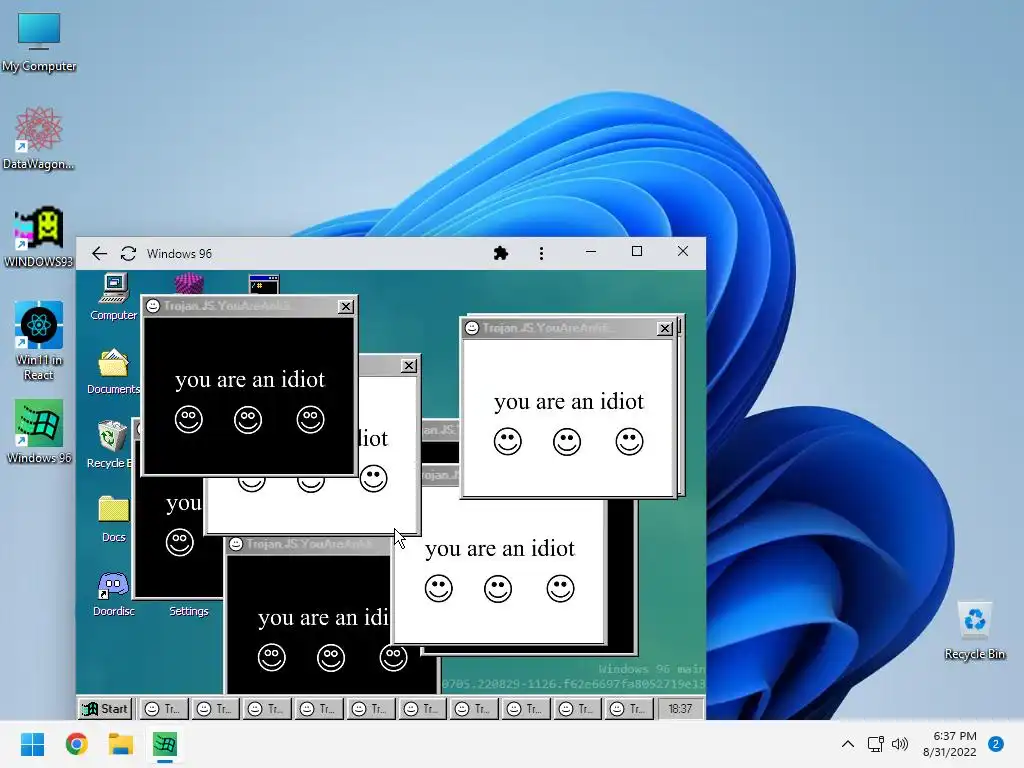This screenshot has width=1024, height=768.
Task: Select the Windows 11 Recycle Bin icon
Action: click(974, 631)
